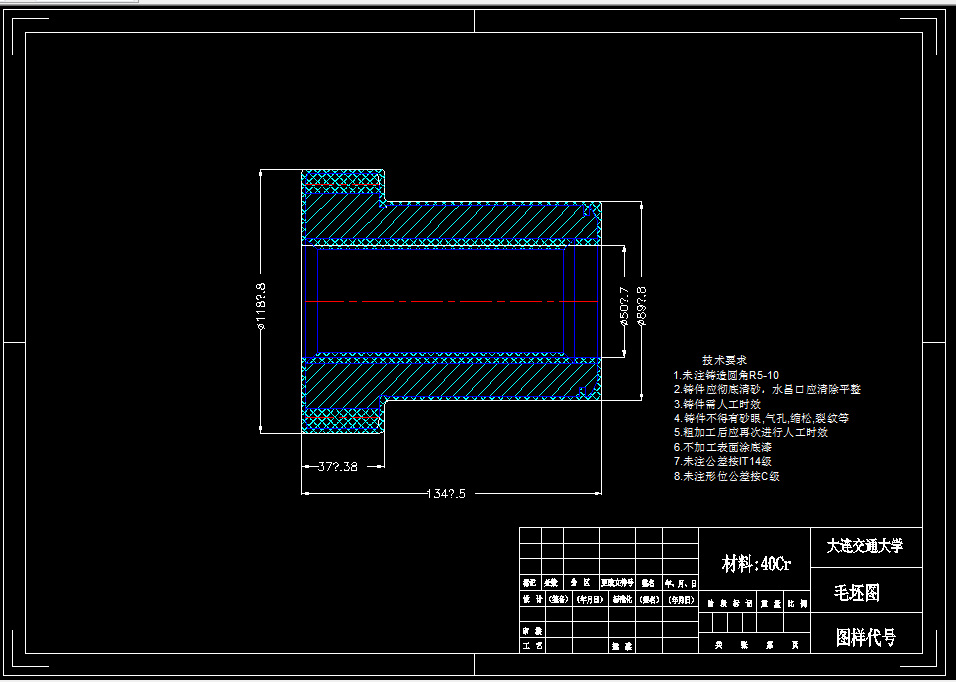Image resolution: width=956 pixels, height=682 pixels.
Task: Select the 技术要求 heading text
Action: pyautogui.click(x=724, y=360)
